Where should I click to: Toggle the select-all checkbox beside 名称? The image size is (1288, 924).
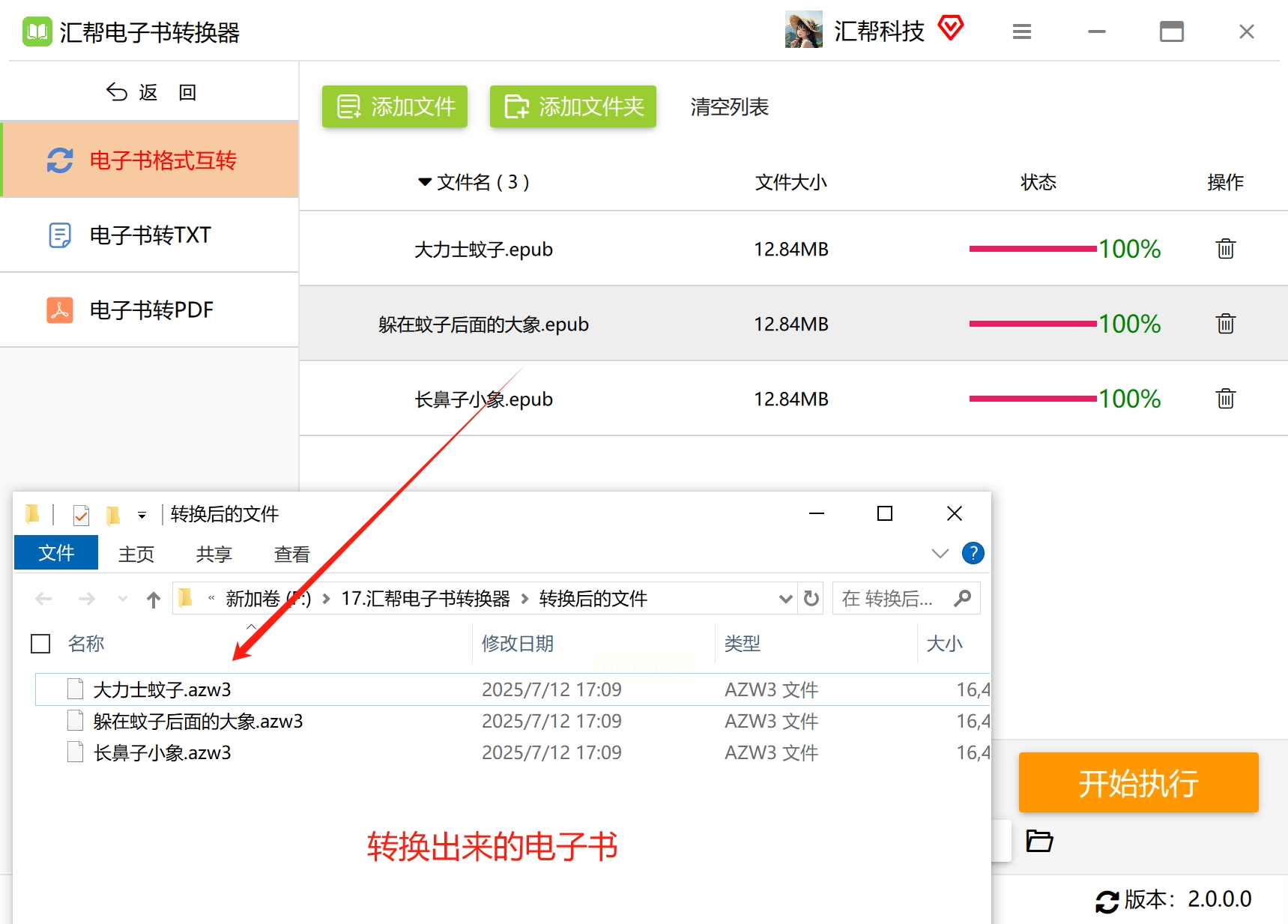[x=40, y=644]
